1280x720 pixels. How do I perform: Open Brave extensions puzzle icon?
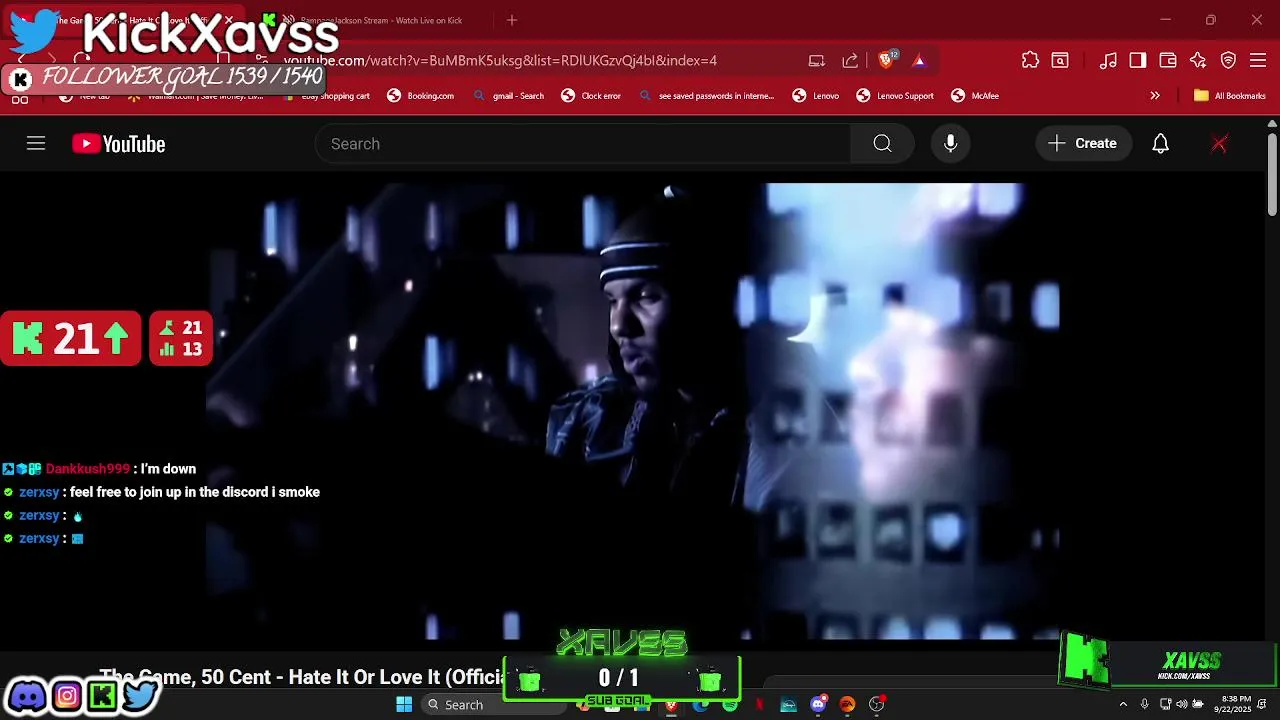[x=1030, y=61]
